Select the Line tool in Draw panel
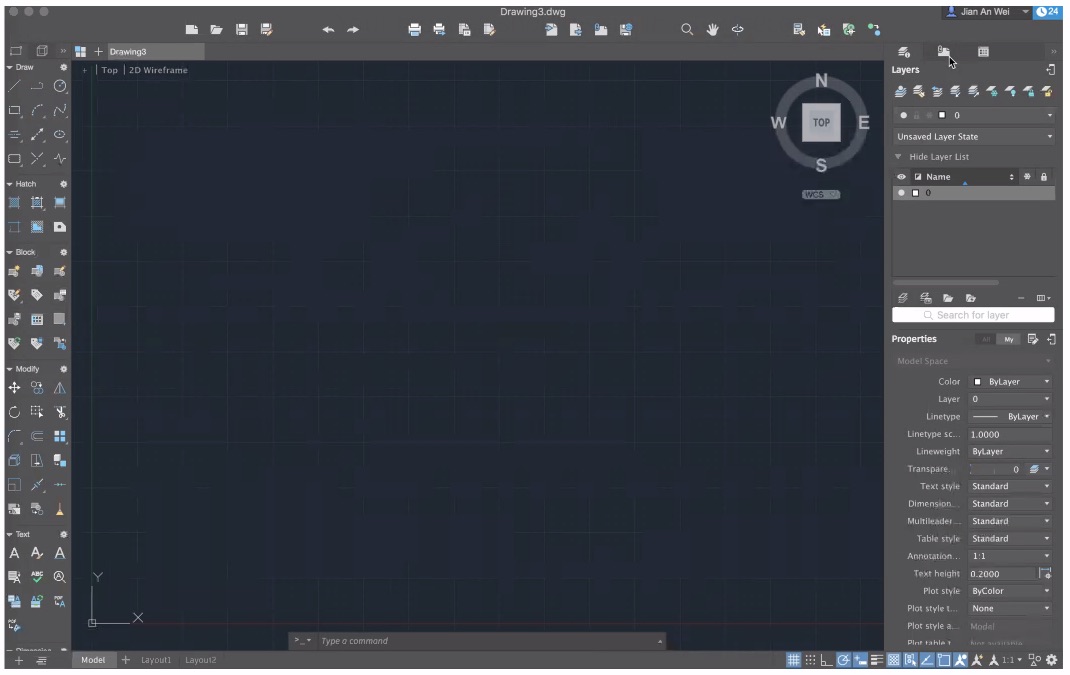Viewport: 1070px width, 675px height. [x=14, y=86]
